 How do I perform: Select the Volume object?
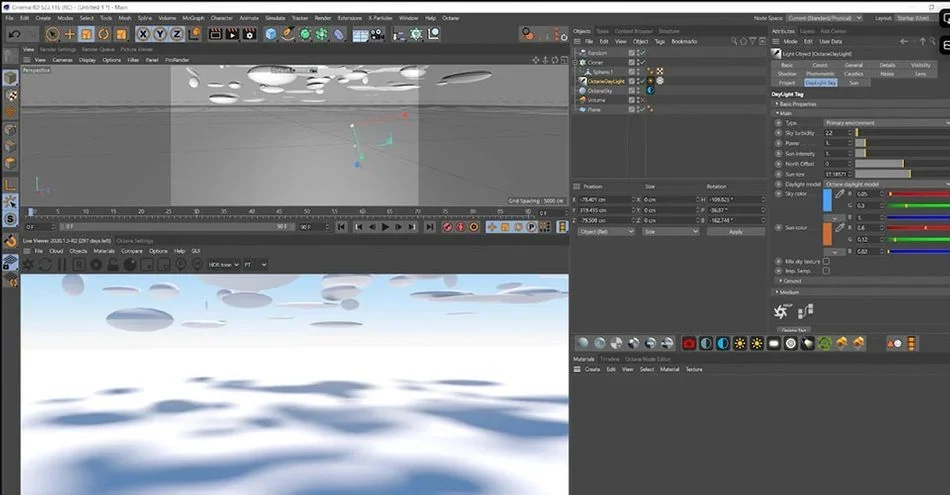pos(596,100)
